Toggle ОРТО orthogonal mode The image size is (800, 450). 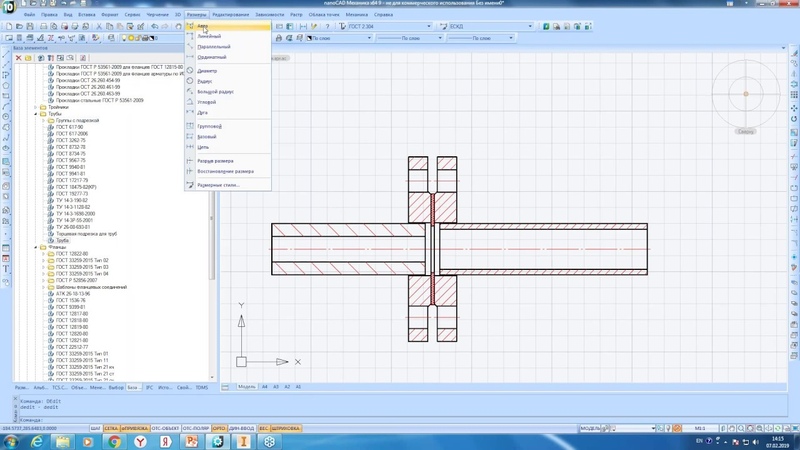point(219,428)
